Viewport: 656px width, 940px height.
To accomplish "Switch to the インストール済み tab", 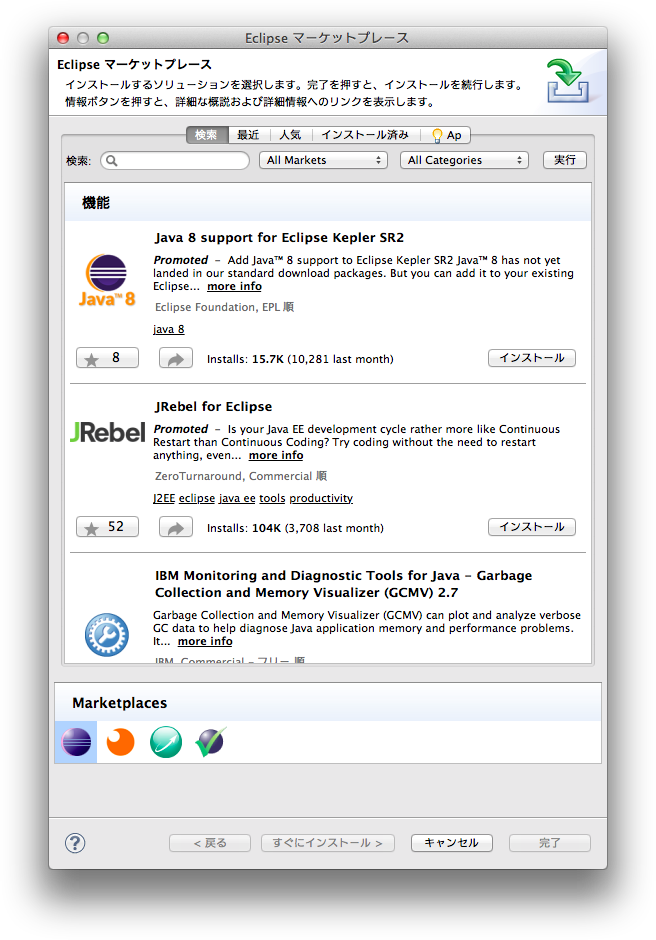I will [365, 135].
